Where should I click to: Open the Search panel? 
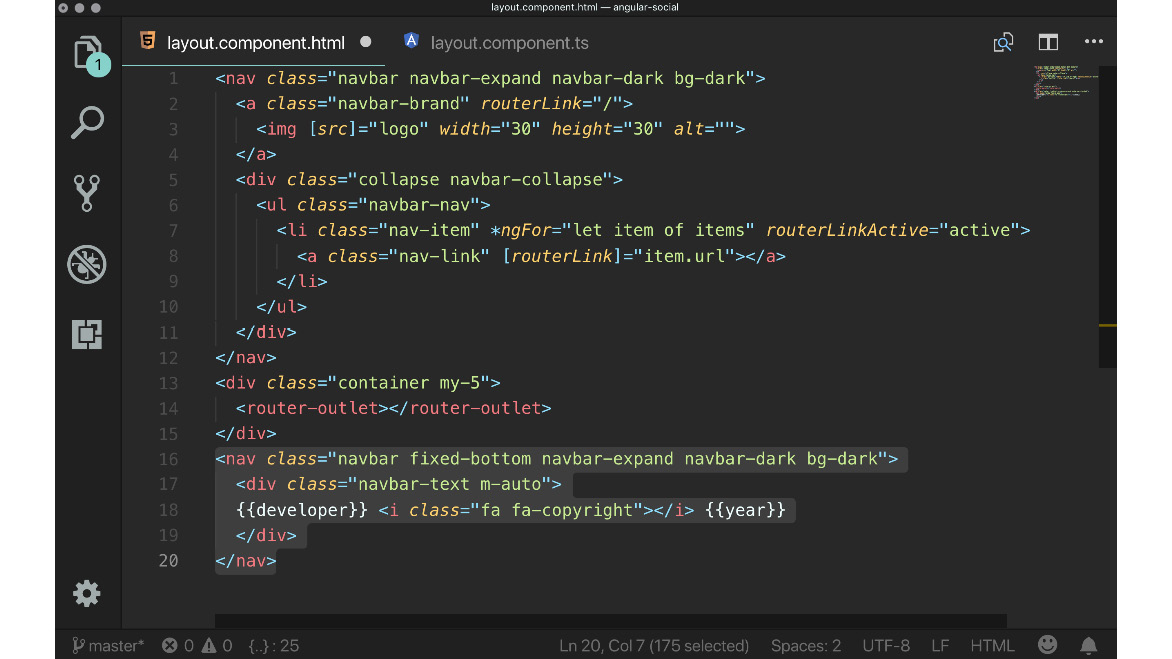click(87, 122)
